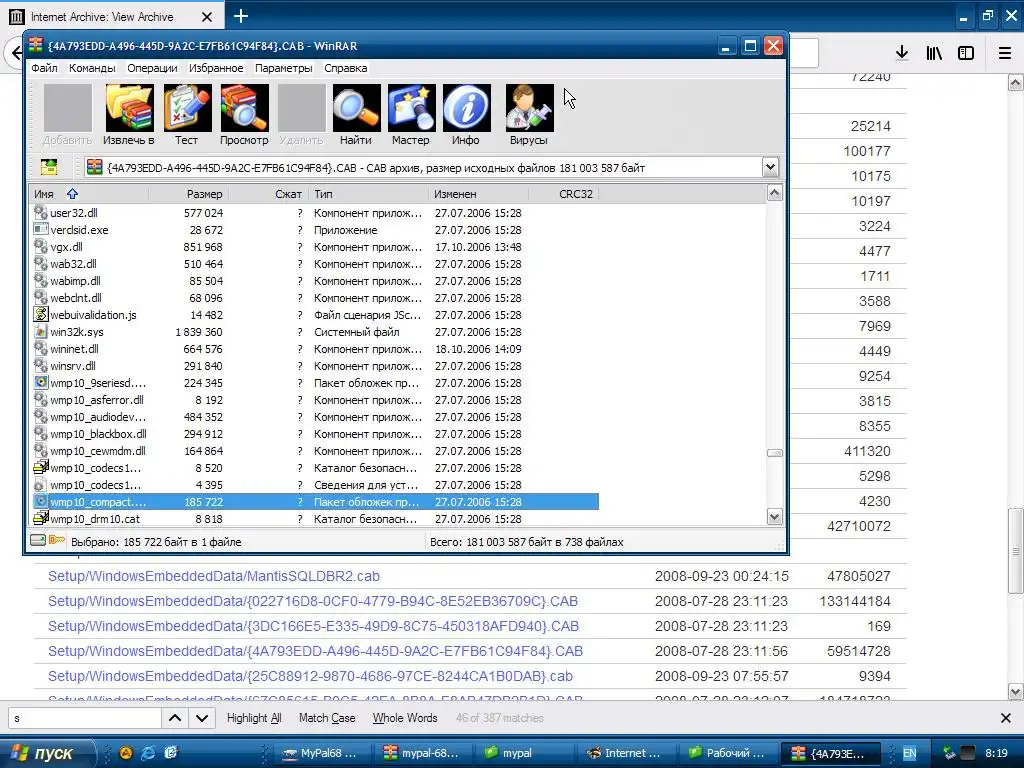This screenshot has height=768, width=1024.
Task: Sort file list by Размер column
Action: [189, 194]
